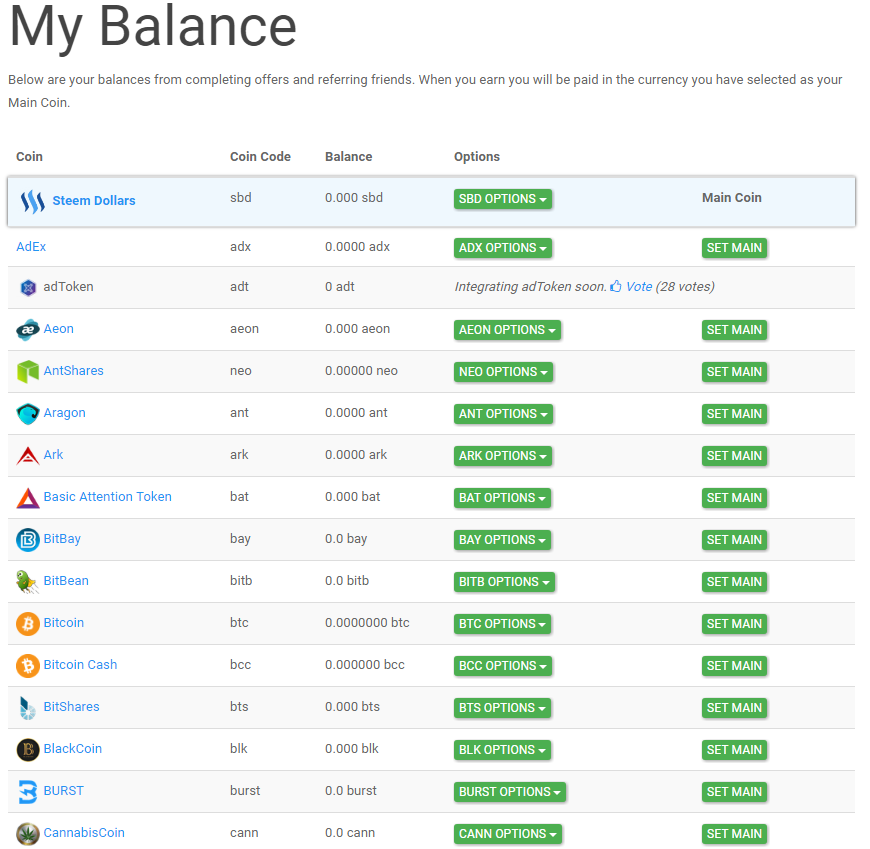
Task: Open the BITB OPTIONS dropdown
Action: 504,583
